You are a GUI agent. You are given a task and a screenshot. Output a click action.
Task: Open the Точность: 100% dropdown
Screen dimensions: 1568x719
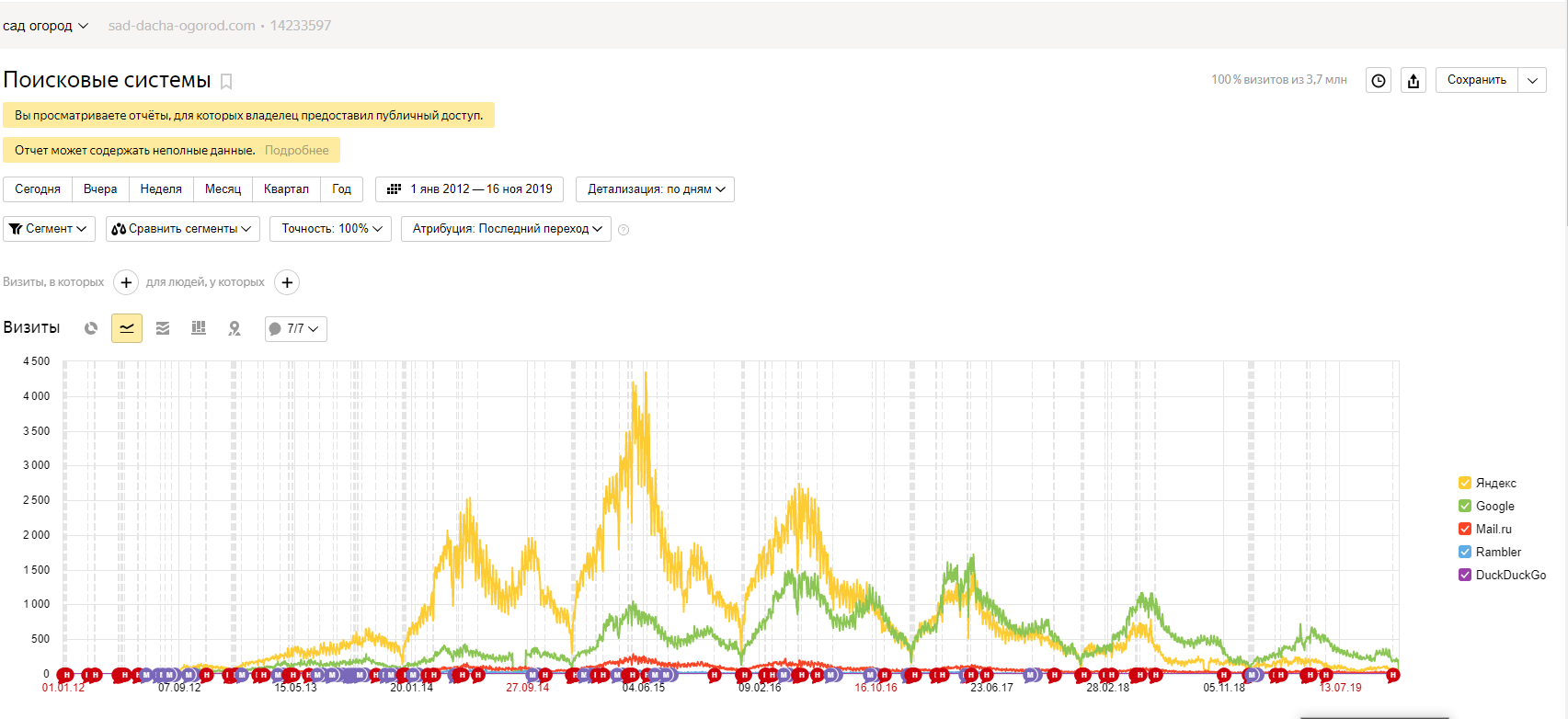coord(330,229)
